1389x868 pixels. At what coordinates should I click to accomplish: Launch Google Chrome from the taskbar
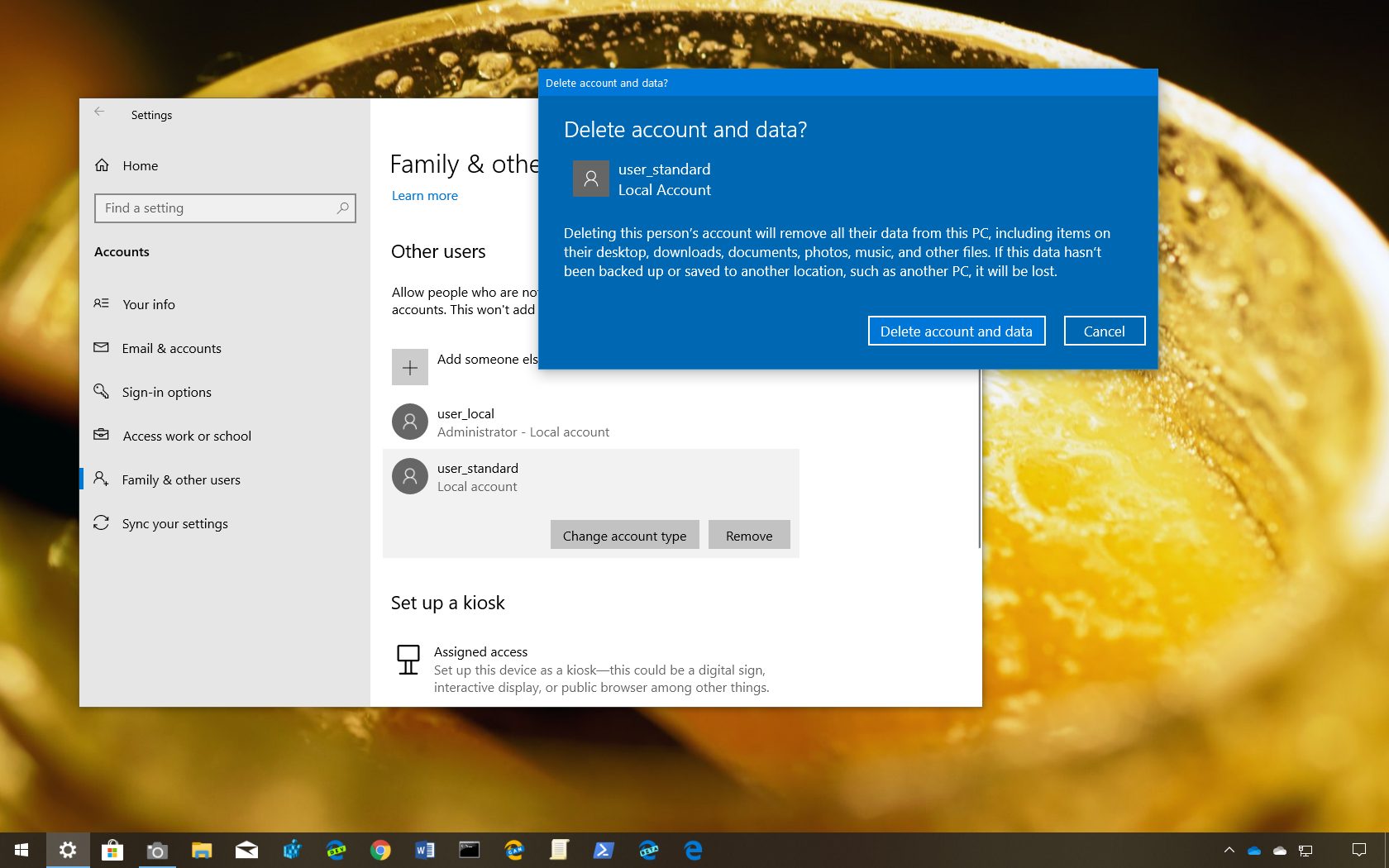380,850
